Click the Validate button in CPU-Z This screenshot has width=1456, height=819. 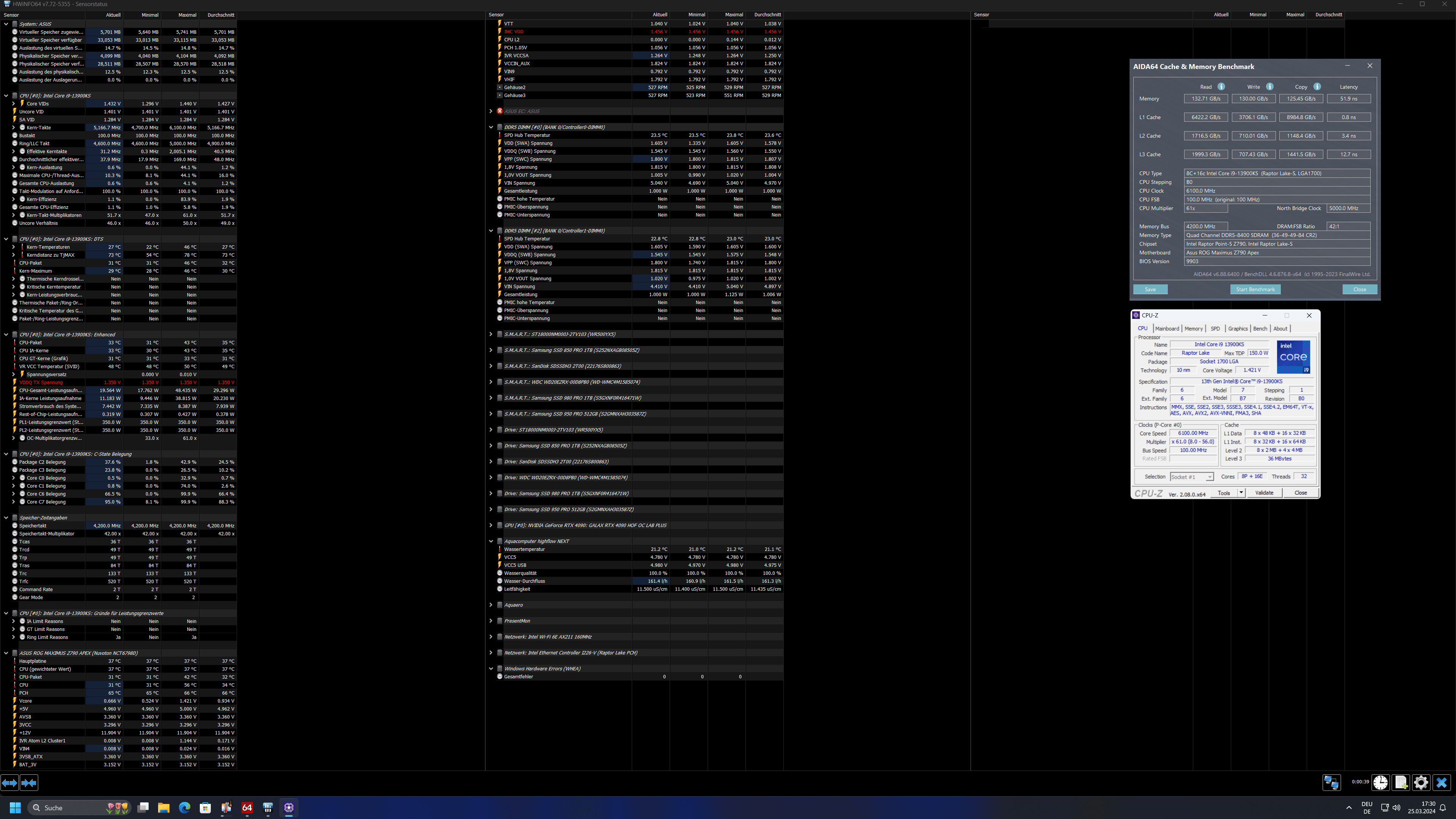click(x=1264, y=493)
